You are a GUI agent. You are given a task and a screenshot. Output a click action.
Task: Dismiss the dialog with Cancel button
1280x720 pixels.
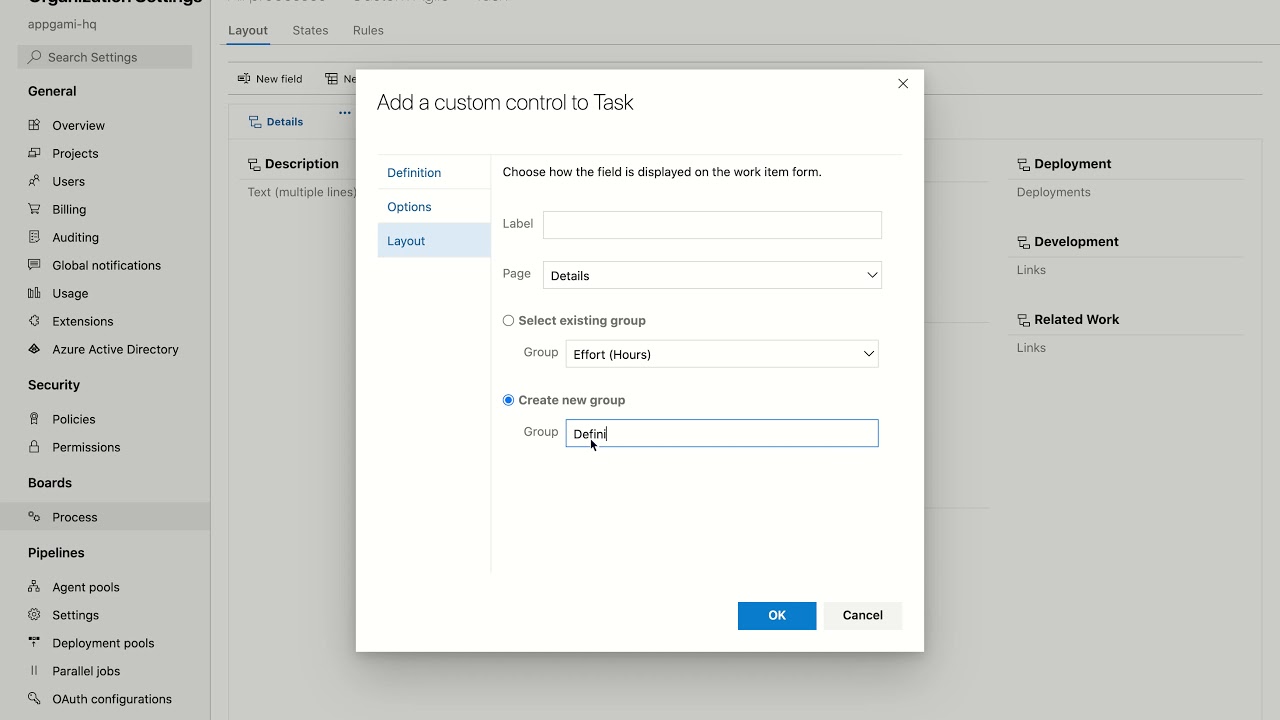863,615
